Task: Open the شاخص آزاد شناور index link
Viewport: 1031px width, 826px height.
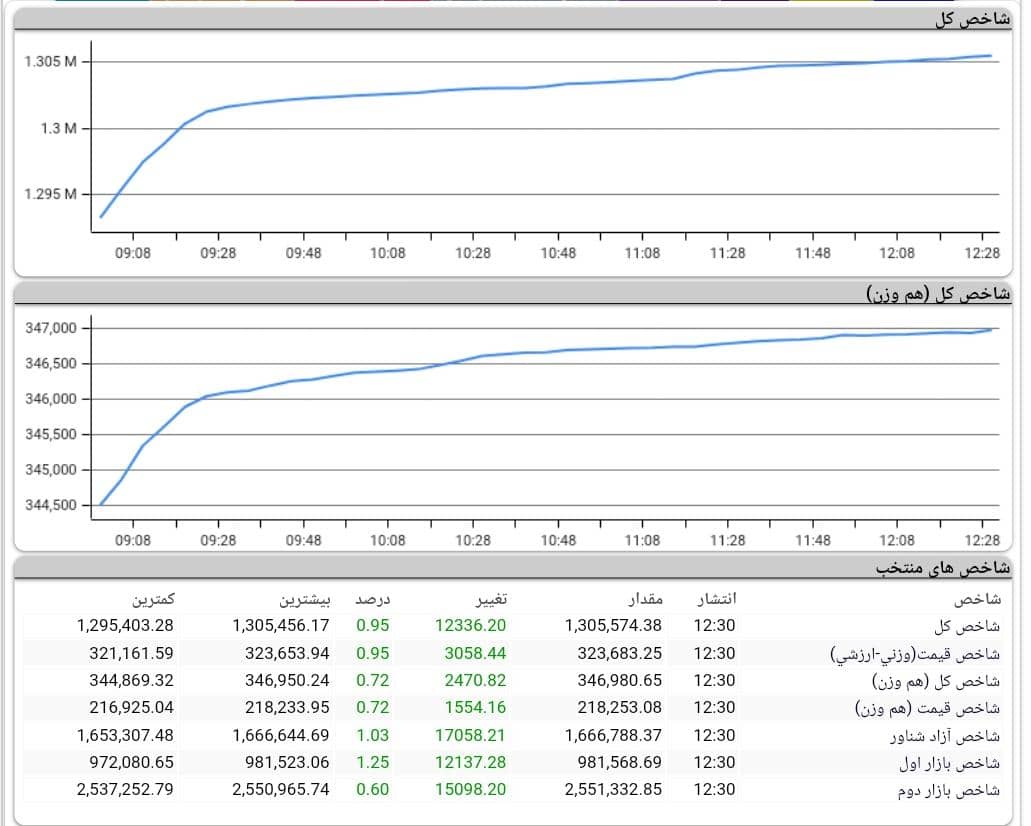Action: [945, 736]
